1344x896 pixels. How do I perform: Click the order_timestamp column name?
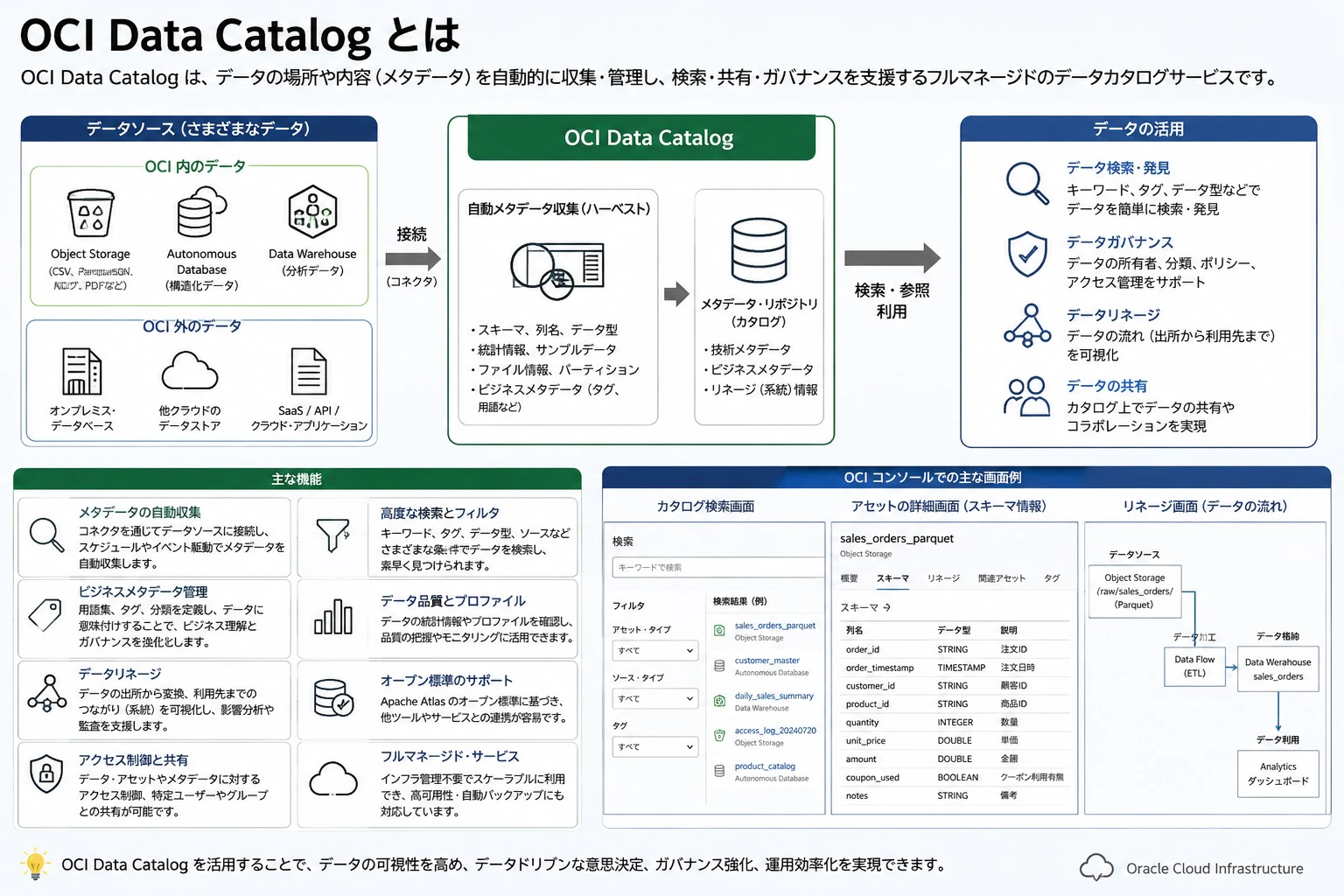(879, 668)
